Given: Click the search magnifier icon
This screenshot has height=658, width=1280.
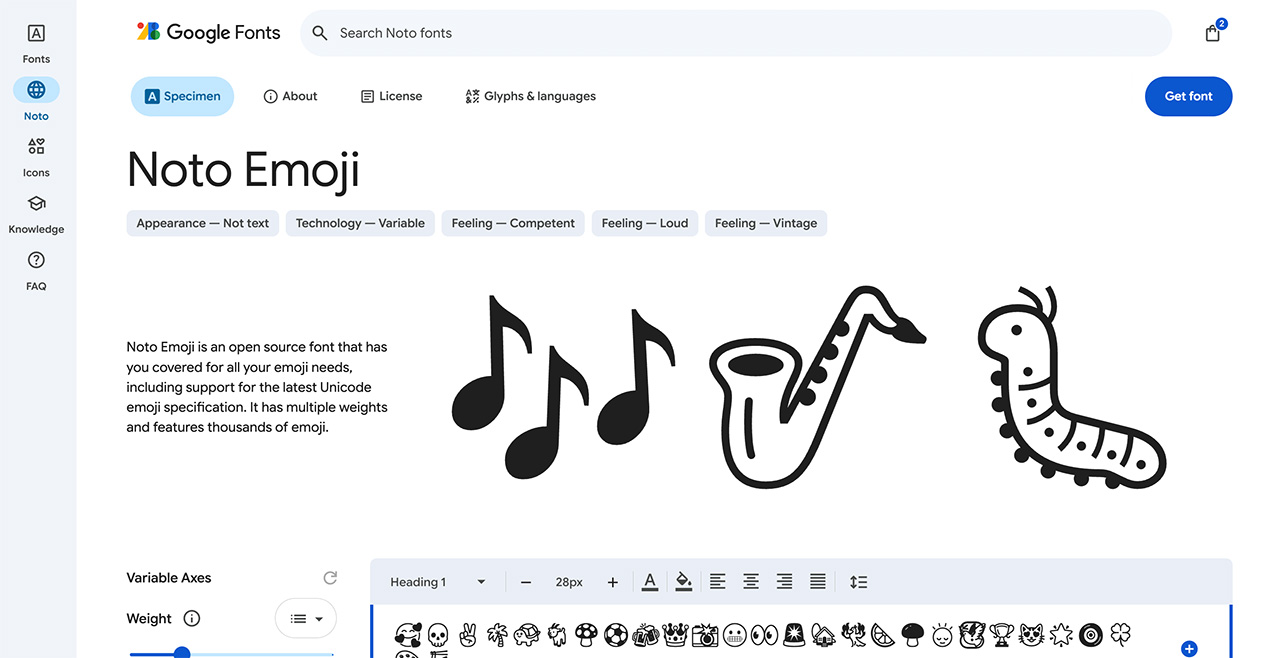Looking at the screenshot, I should click(x=320, y=33).
